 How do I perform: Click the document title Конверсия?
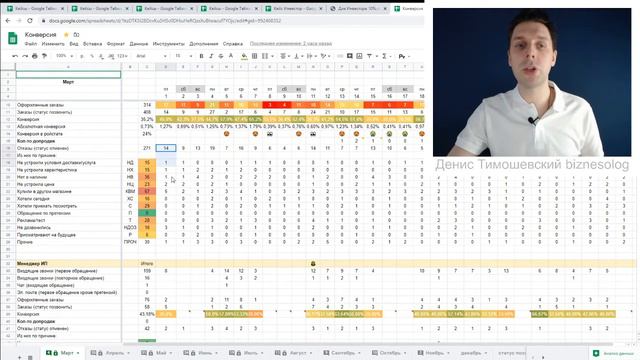40,35
